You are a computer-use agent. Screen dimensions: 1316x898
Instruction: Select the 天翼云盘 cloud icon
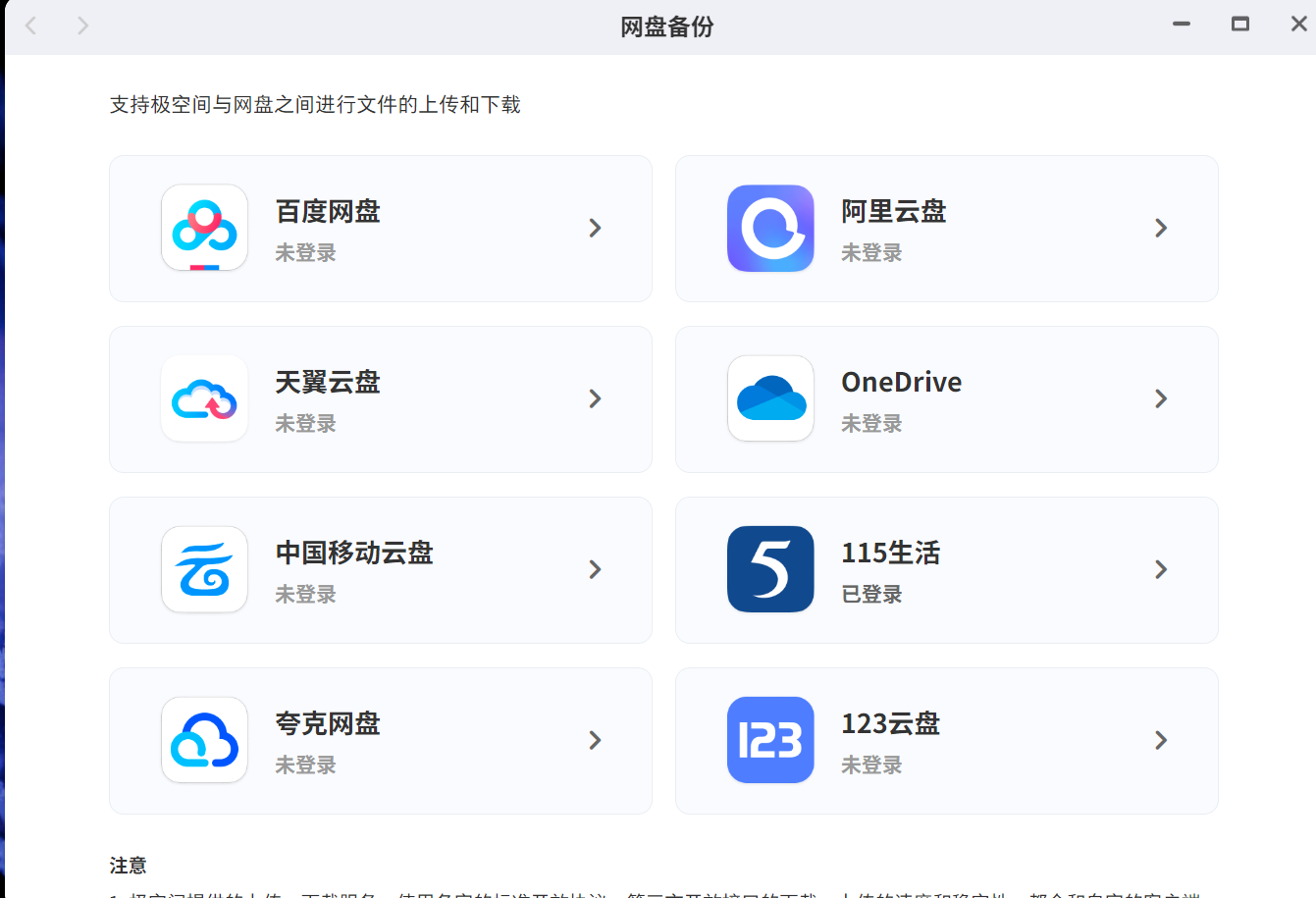click(x=204, y=398)
